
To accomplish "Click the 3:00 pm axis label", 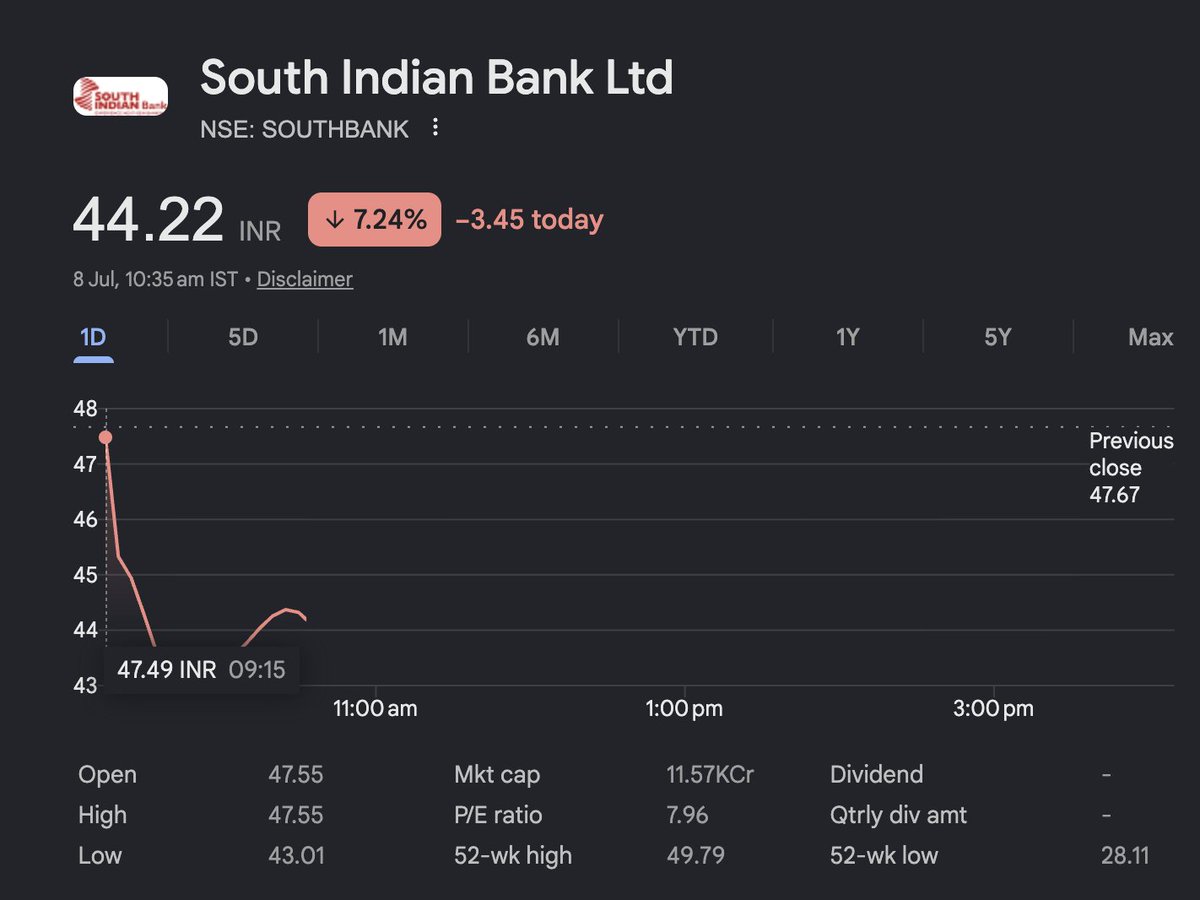I will click(993, 709).
